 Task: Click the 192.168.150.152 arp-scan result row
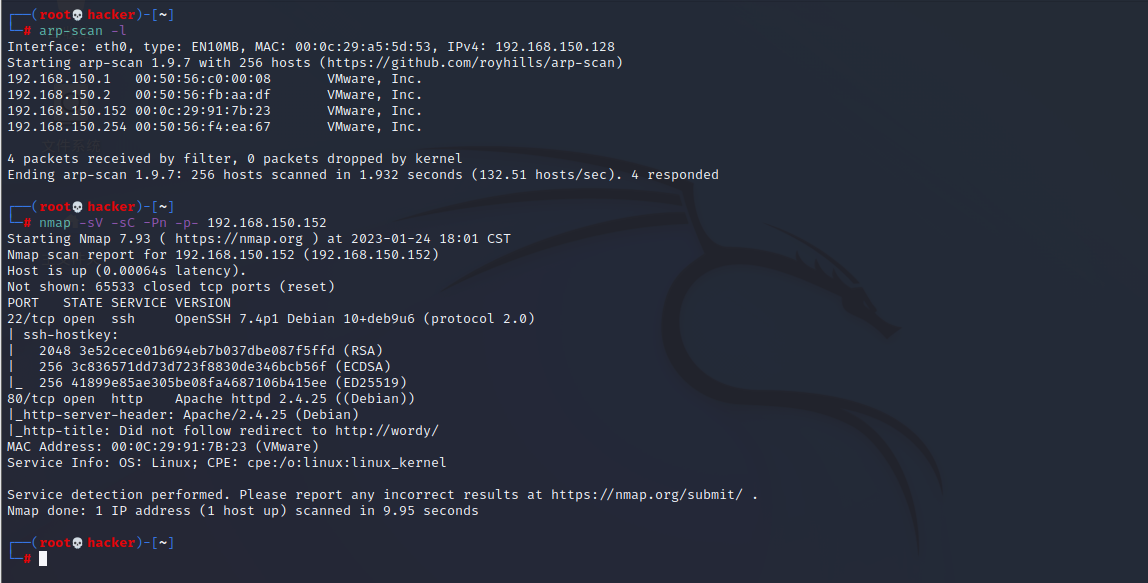click(x=215, y=111)
